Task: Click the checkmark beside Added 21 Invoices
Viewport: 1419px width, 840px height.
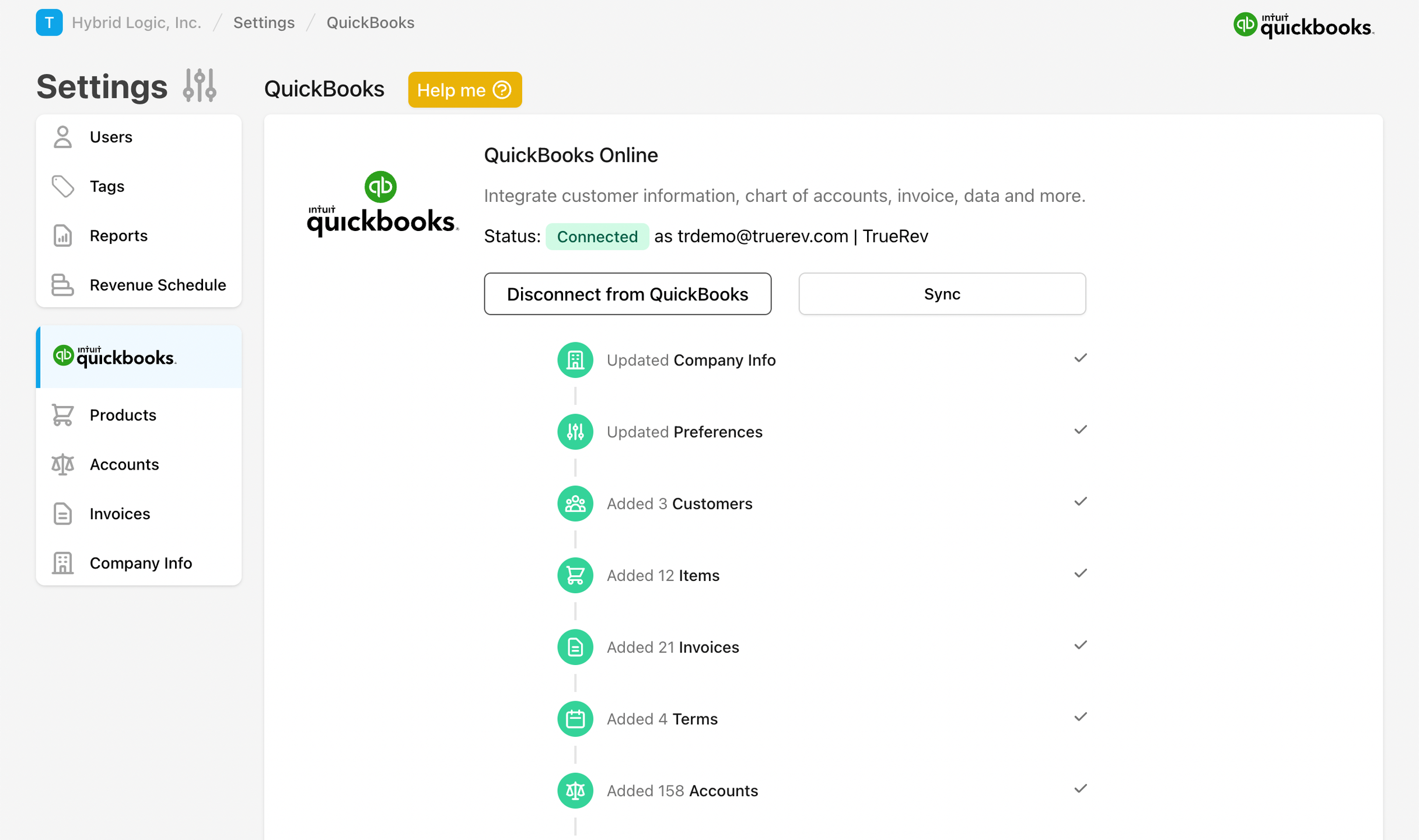Action: (x=1080, y=645)
